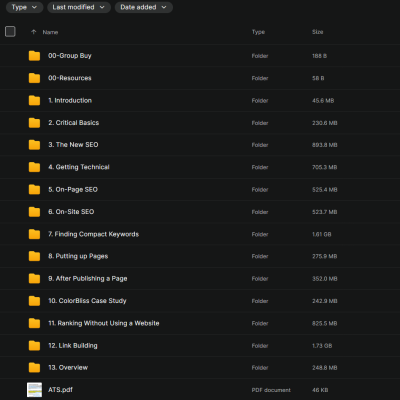
Task: Click the 6. On-Site SEO folder icon
Action: 34,212
